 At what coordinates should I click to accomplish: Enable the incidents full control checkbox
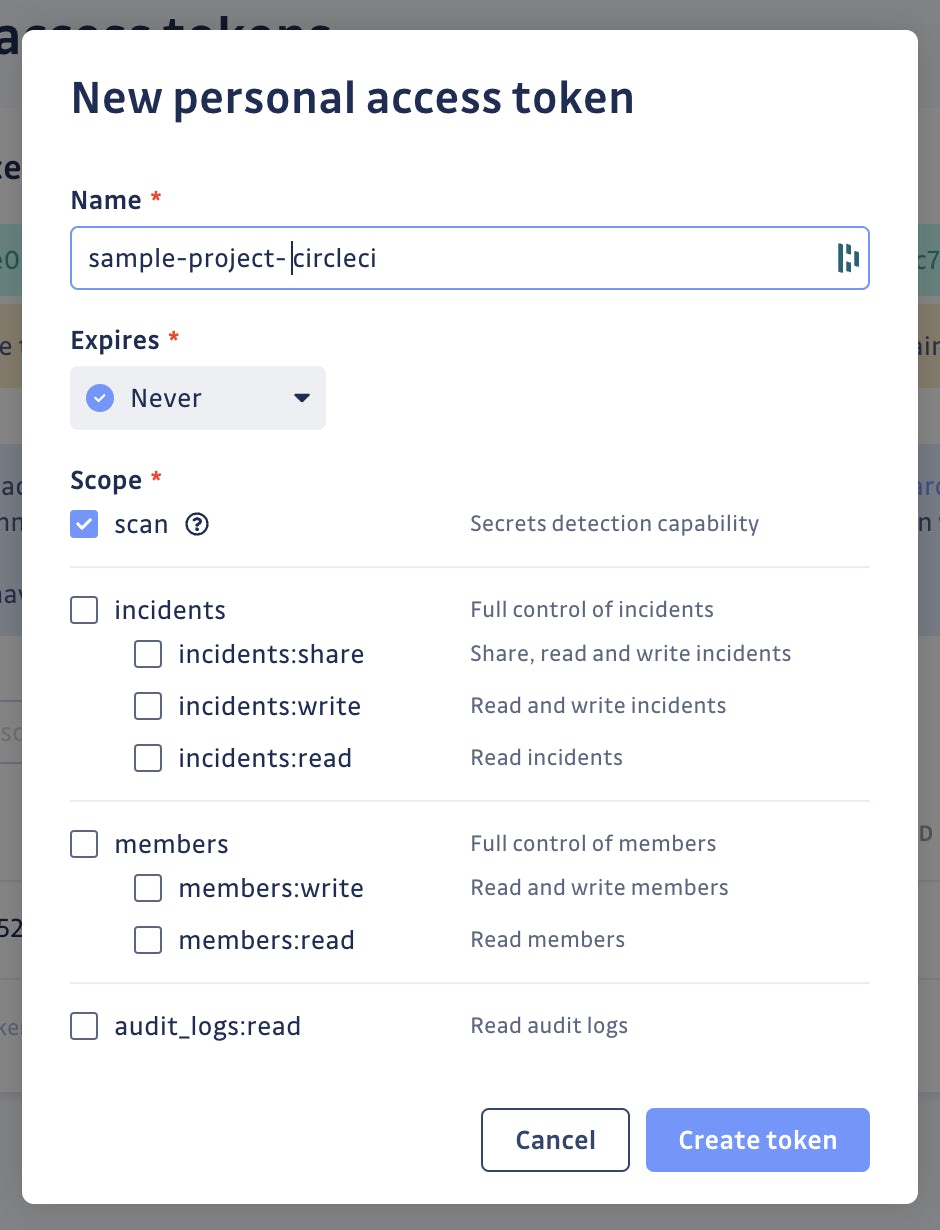[84, 610]
